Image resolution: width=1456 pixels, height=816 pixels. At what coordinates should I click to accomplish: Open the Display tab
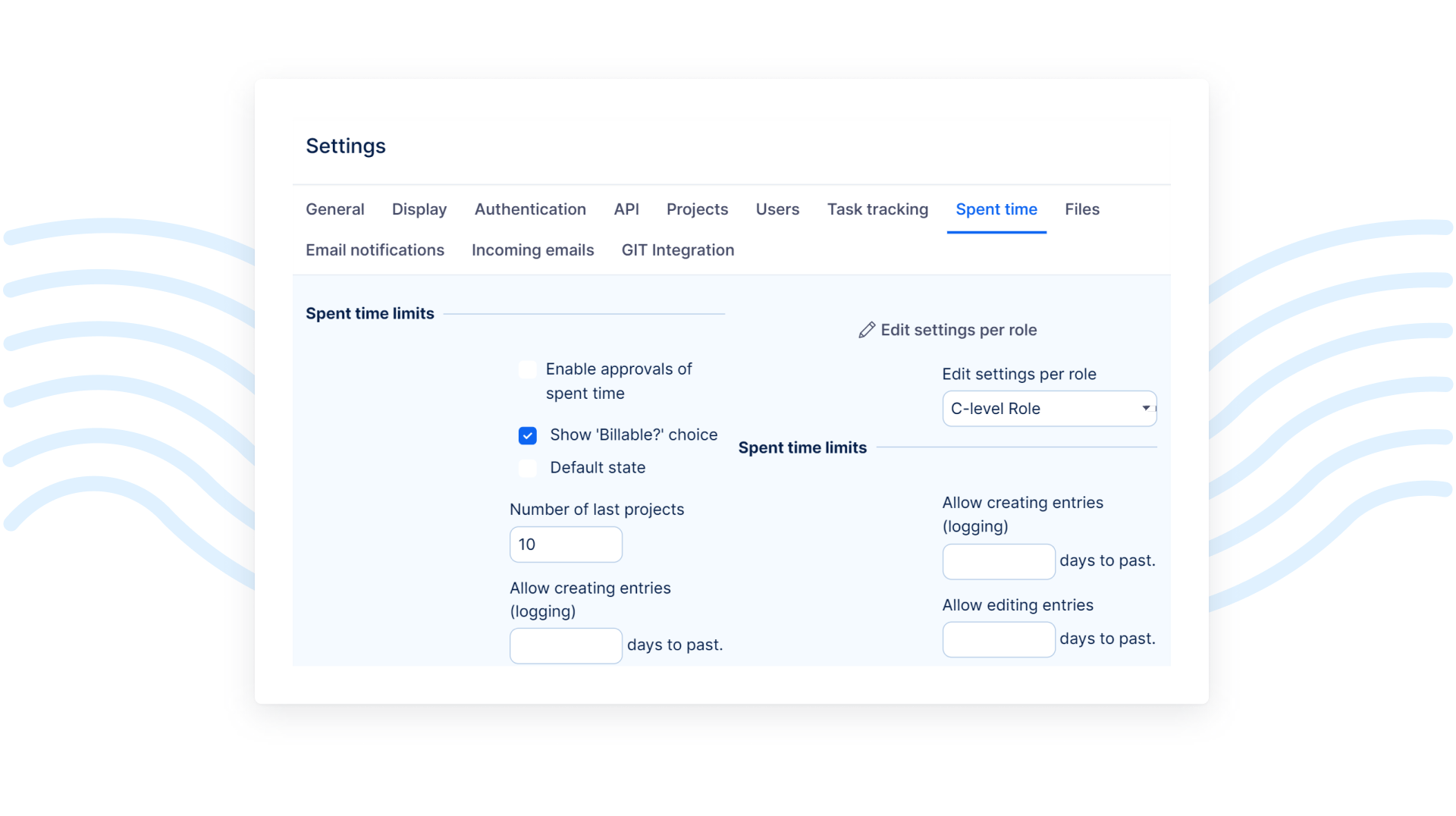click(x=419, y=209)
